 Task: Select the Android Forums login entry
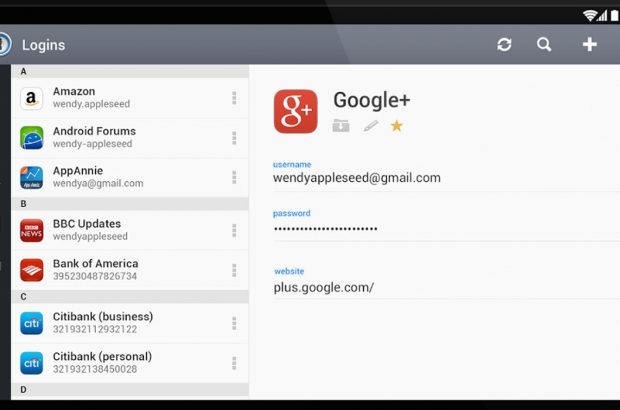click(x=130, y=138)
